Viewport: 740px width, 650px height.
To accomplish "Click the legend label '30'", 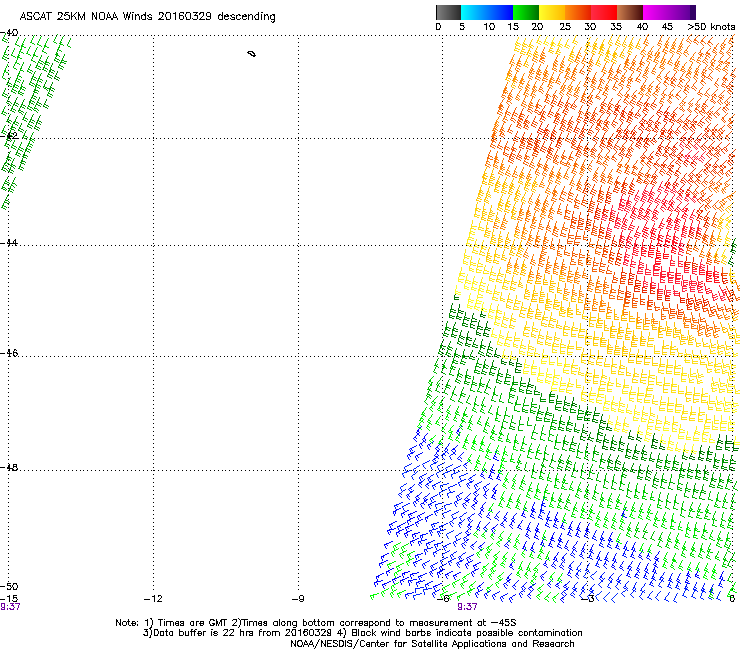I will [x=590, y=27].
